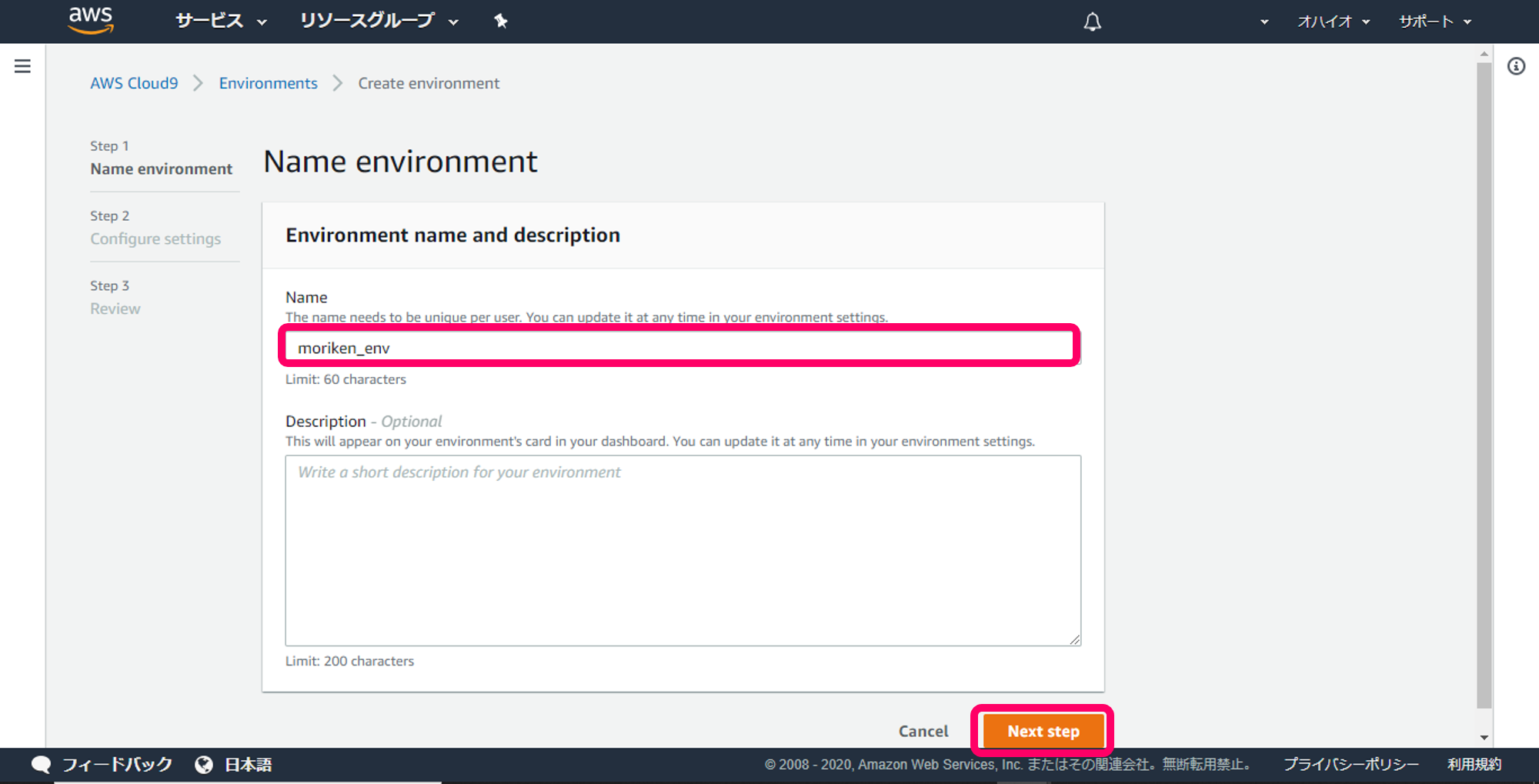The height and width of the screenshot is (784, 1539).
Task: Click the feedback speech bubble icon
Action: click(41, 764)
